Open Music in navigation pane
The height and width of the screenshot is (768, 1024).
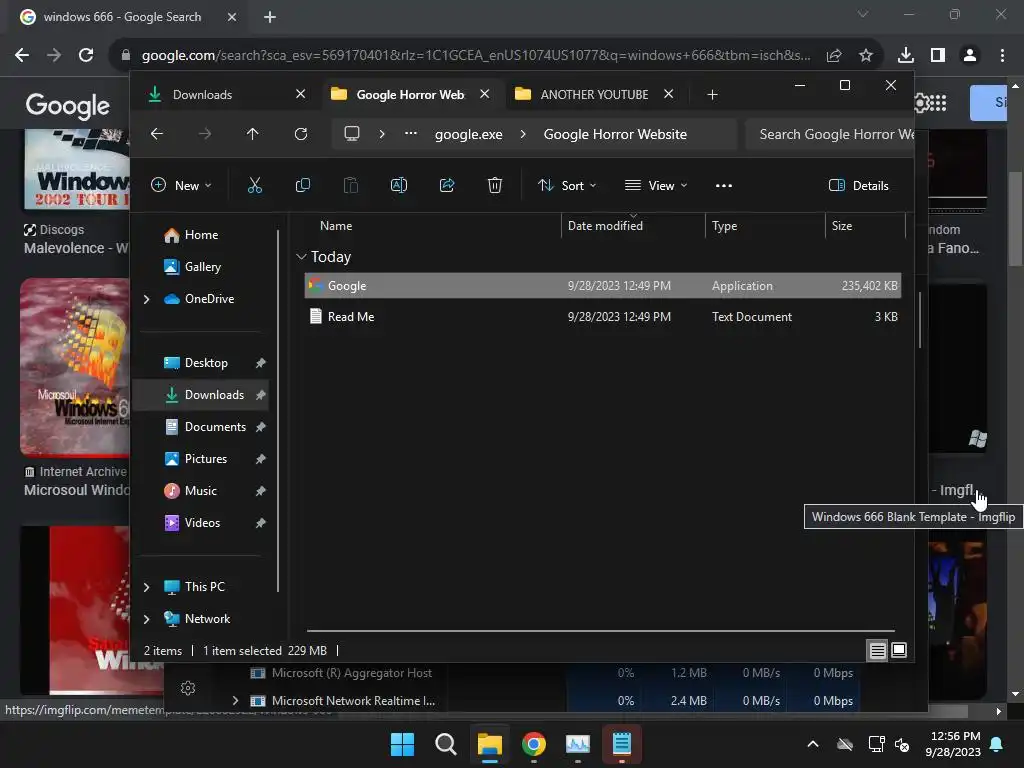[x=200, y=491]
